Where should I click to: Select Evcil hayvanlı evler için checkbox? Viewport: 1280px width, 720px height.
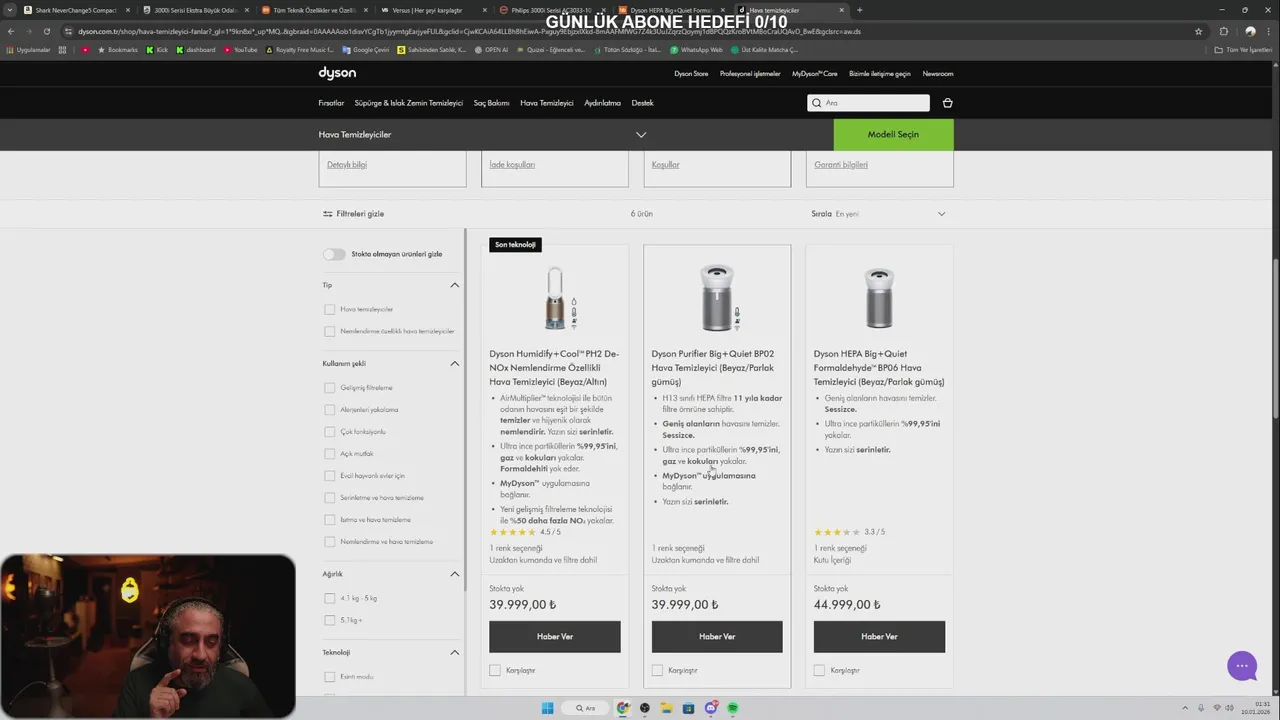330,476
